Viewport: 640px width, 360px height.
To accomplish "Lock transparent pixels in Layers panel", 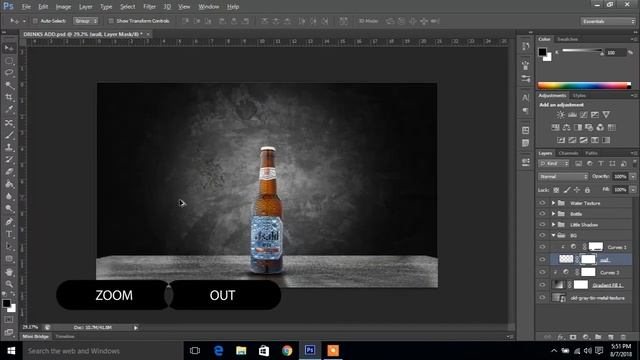I will coord(556,190).
